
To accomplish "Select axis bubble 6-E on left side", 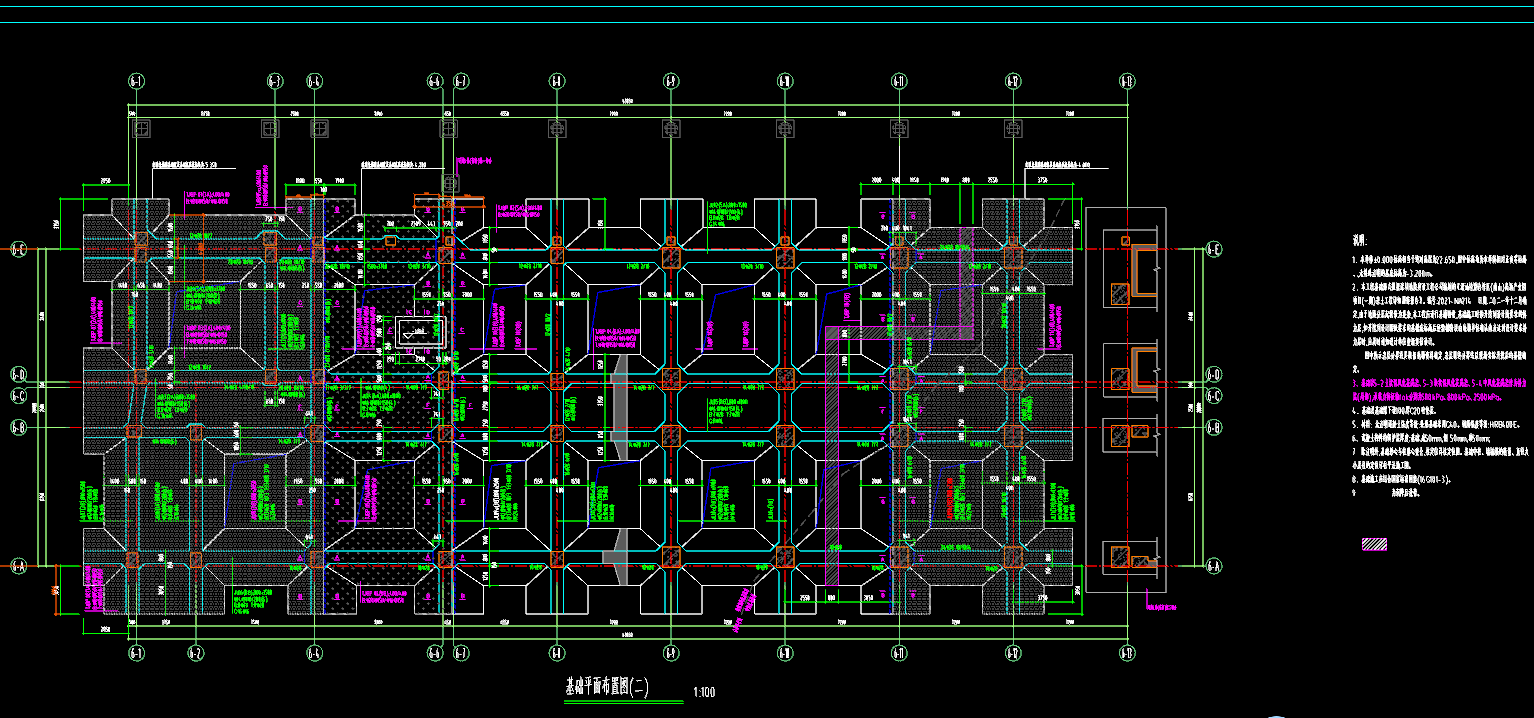I will (x=18, y=248).
